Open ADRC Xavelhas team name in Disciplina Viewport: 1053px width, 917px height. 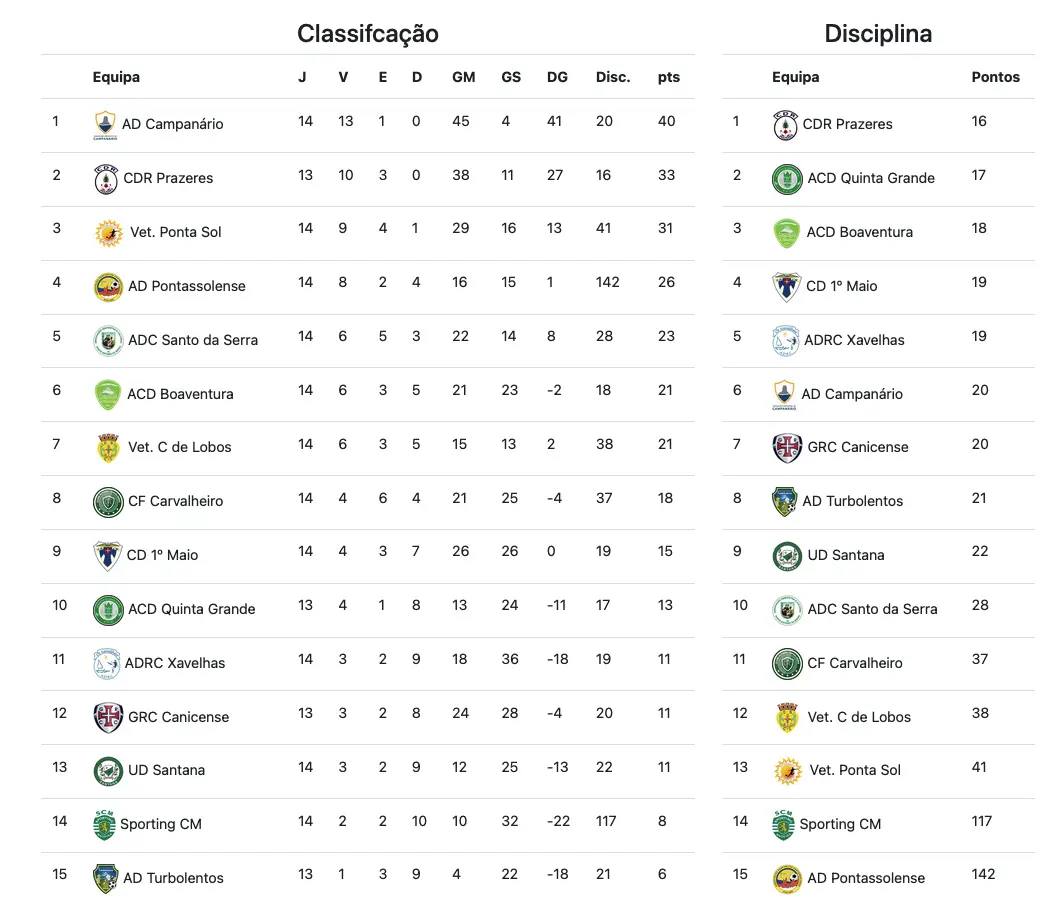[x=854, y=340]
